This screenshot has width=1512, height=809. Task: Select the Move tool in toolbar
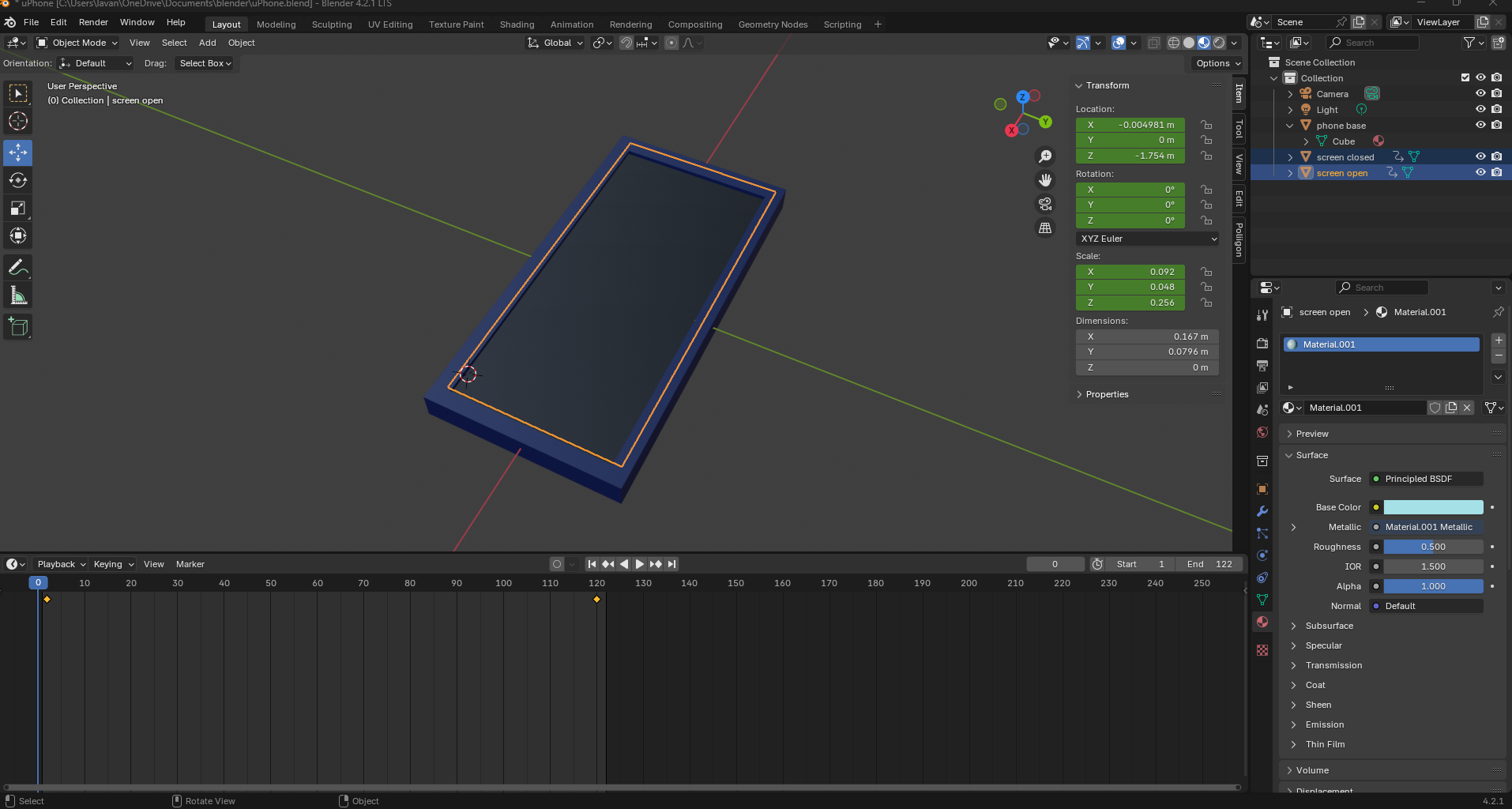[x=18, y=152]
